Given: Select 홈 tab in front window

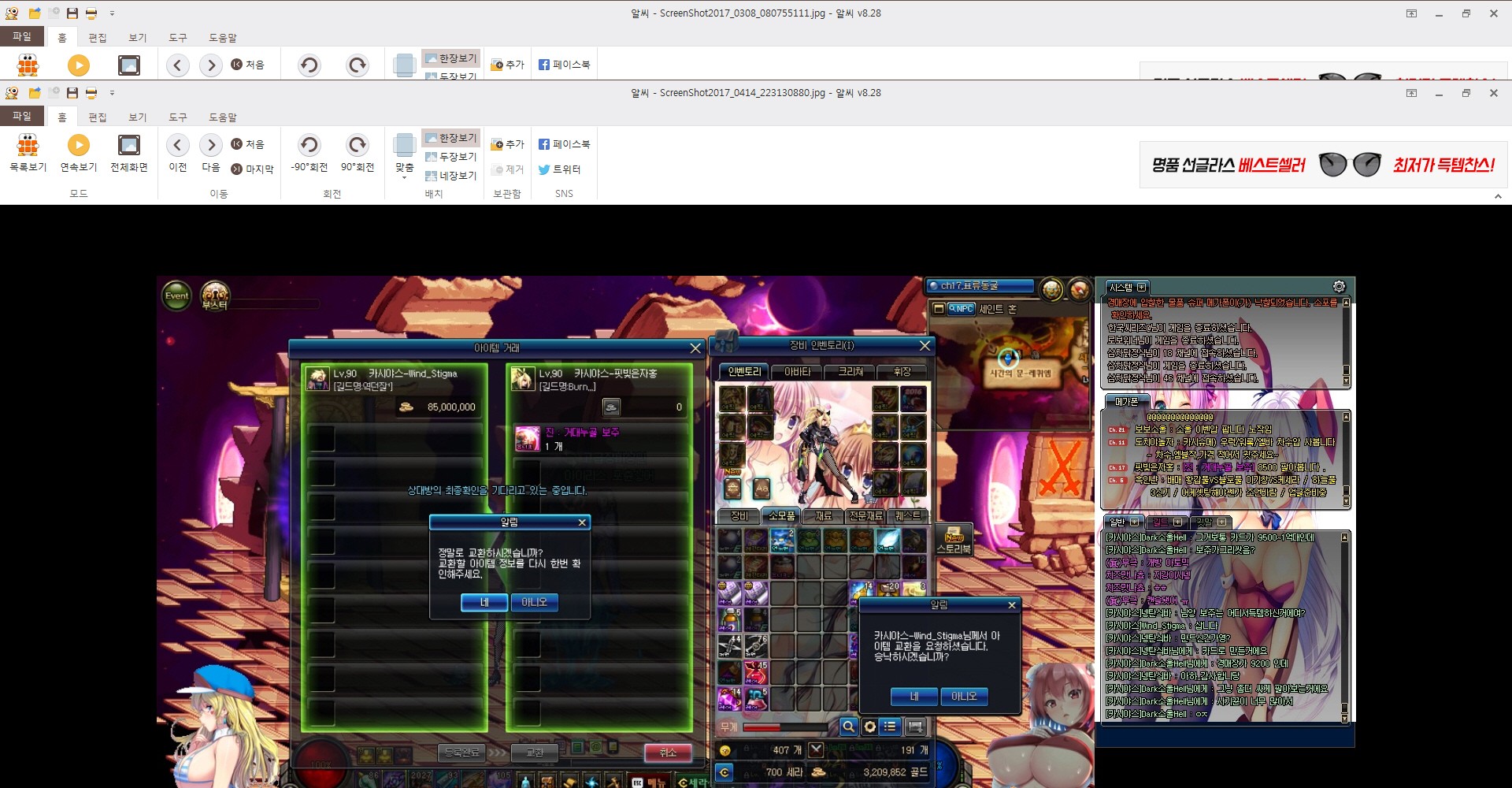Looking at the screenshot, I should 62,117.
